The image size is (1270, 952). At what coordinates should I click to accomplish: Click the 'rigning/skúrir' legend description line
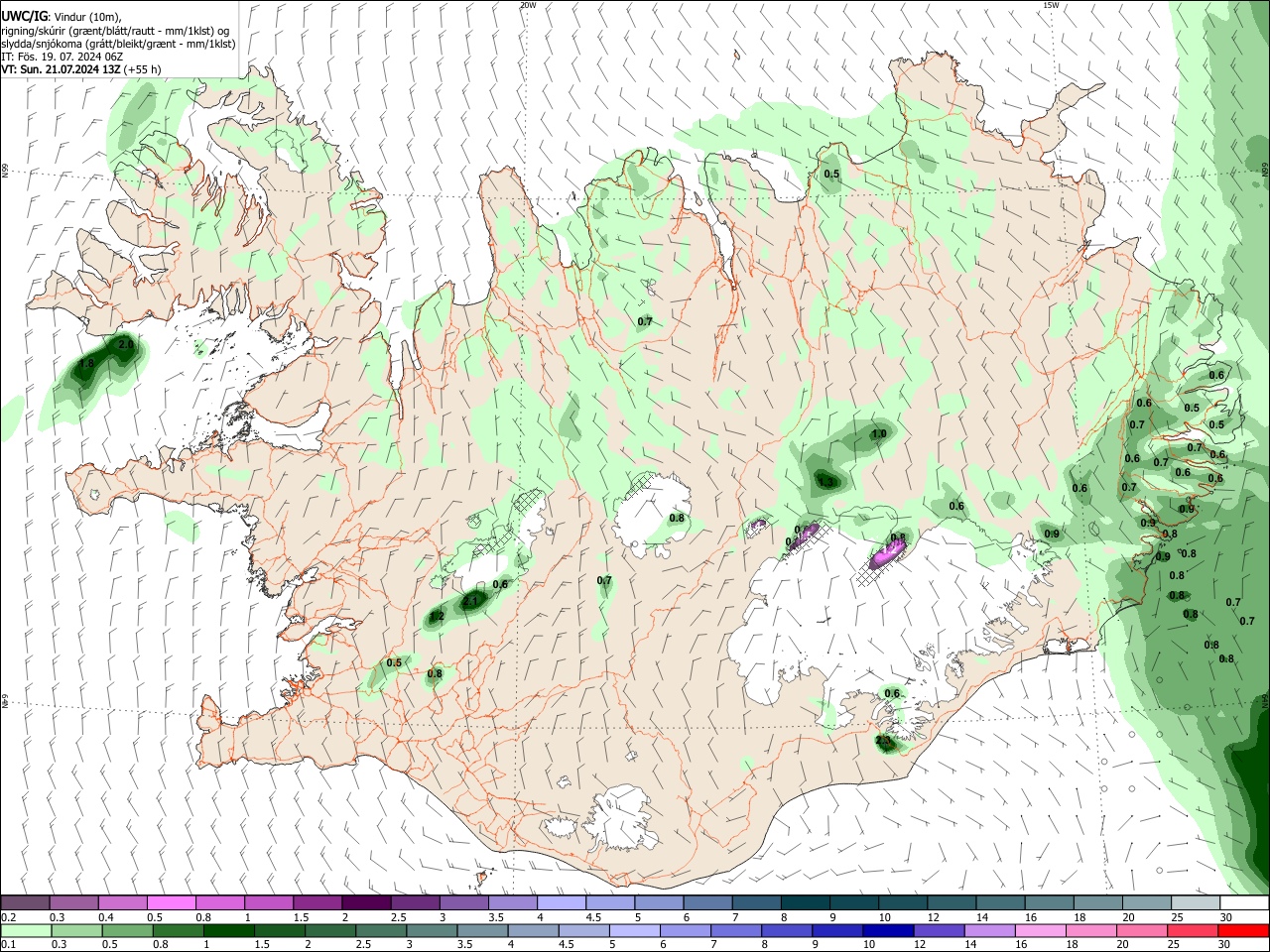(114, 30)
